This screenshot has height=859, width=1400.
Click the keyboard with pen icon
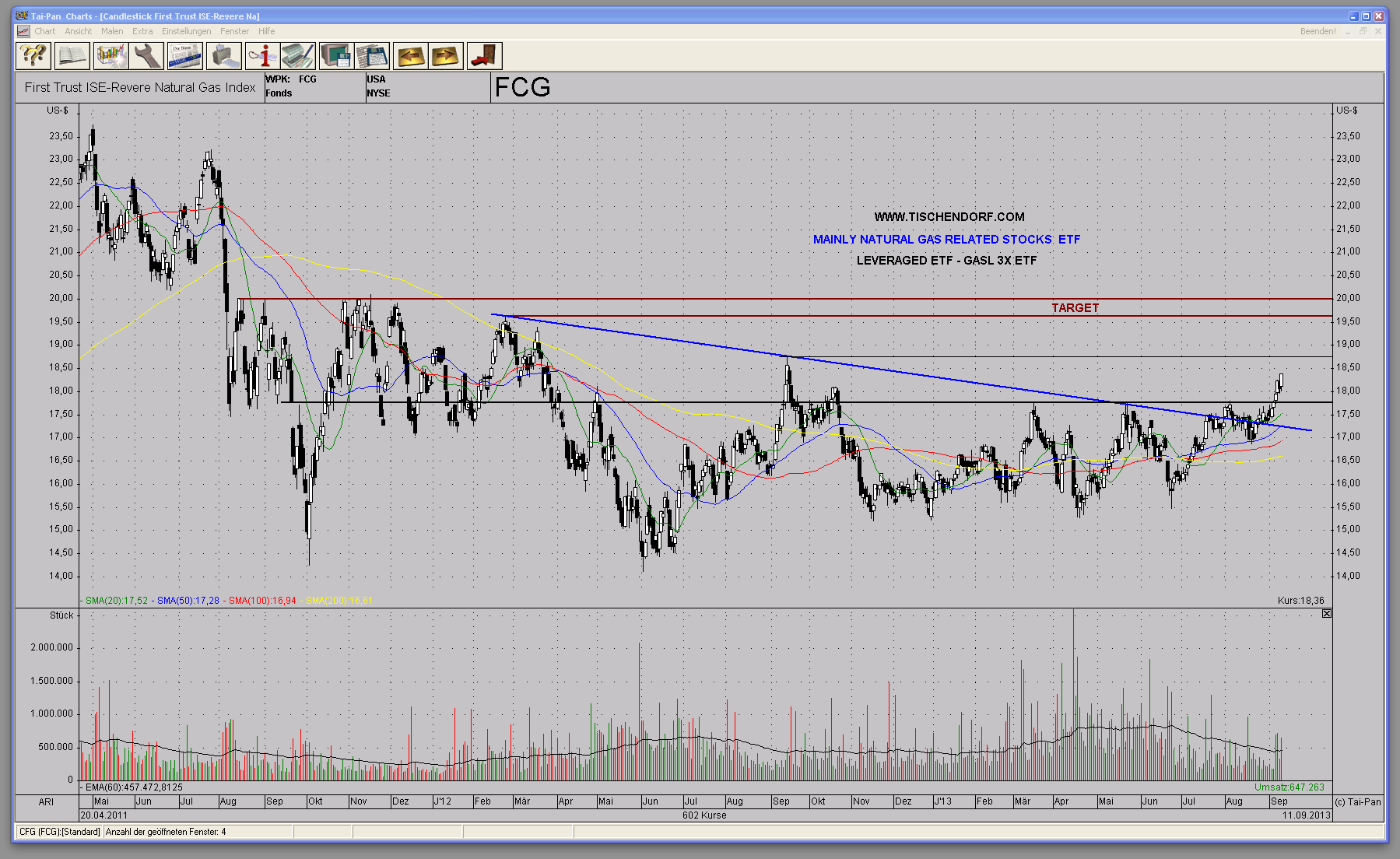click(x=298, y=56)
